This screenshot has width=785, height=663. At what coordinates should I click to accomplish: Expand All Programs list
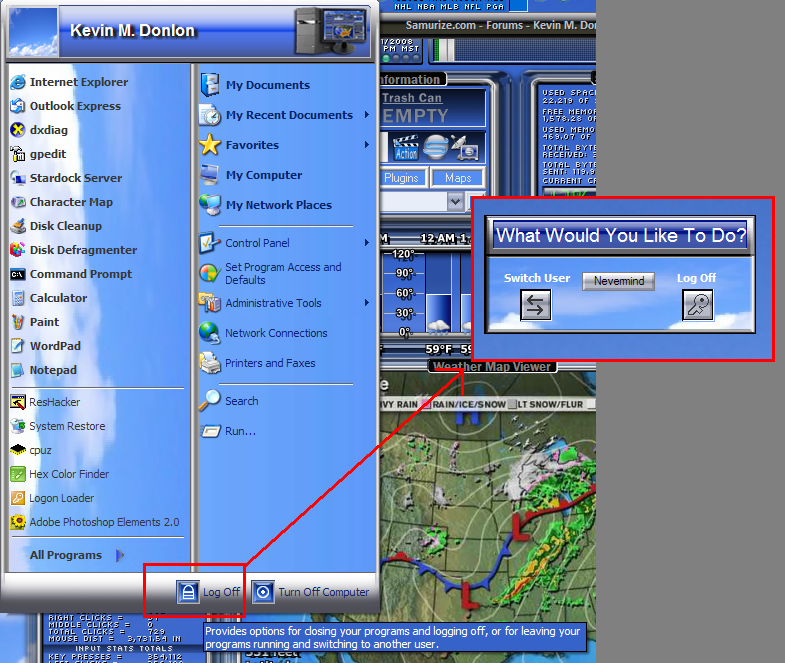coord(77,555)
